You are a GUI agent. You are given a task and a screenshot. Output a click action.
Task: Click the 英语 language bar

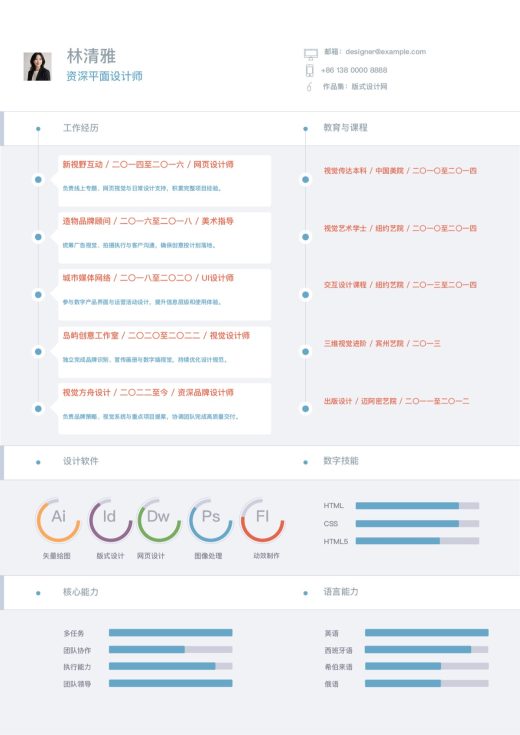tap(427, 633)
